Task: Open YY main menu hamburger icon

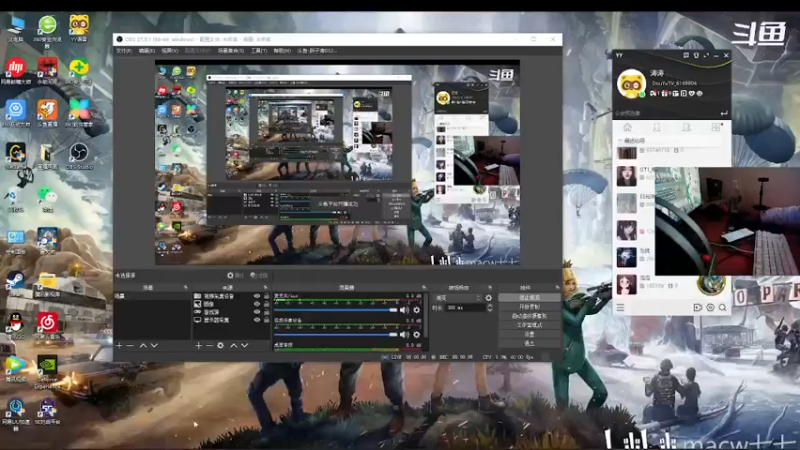Action: click(620, 307)
